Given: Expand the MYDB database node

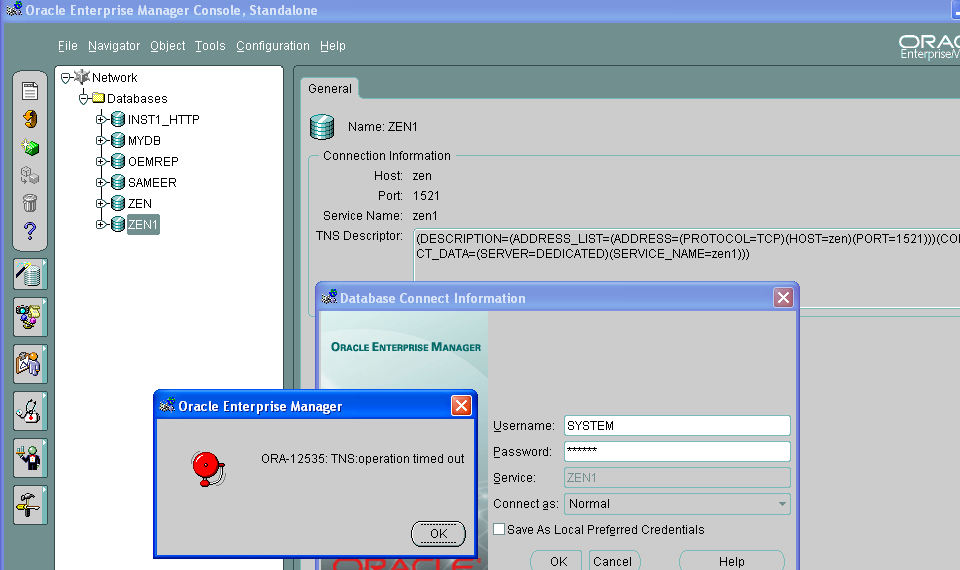Looking at the screenshot, I should pyautogui.click(x=101, y=140).
